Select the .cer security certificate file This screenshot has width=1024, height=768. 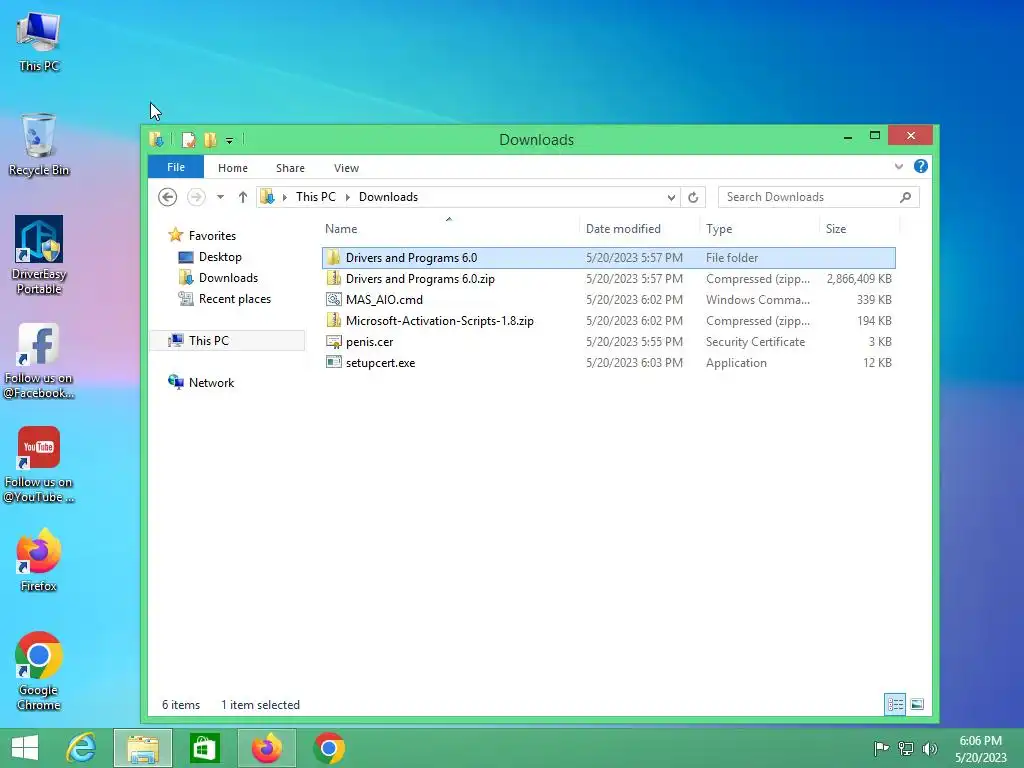point(608,341)
